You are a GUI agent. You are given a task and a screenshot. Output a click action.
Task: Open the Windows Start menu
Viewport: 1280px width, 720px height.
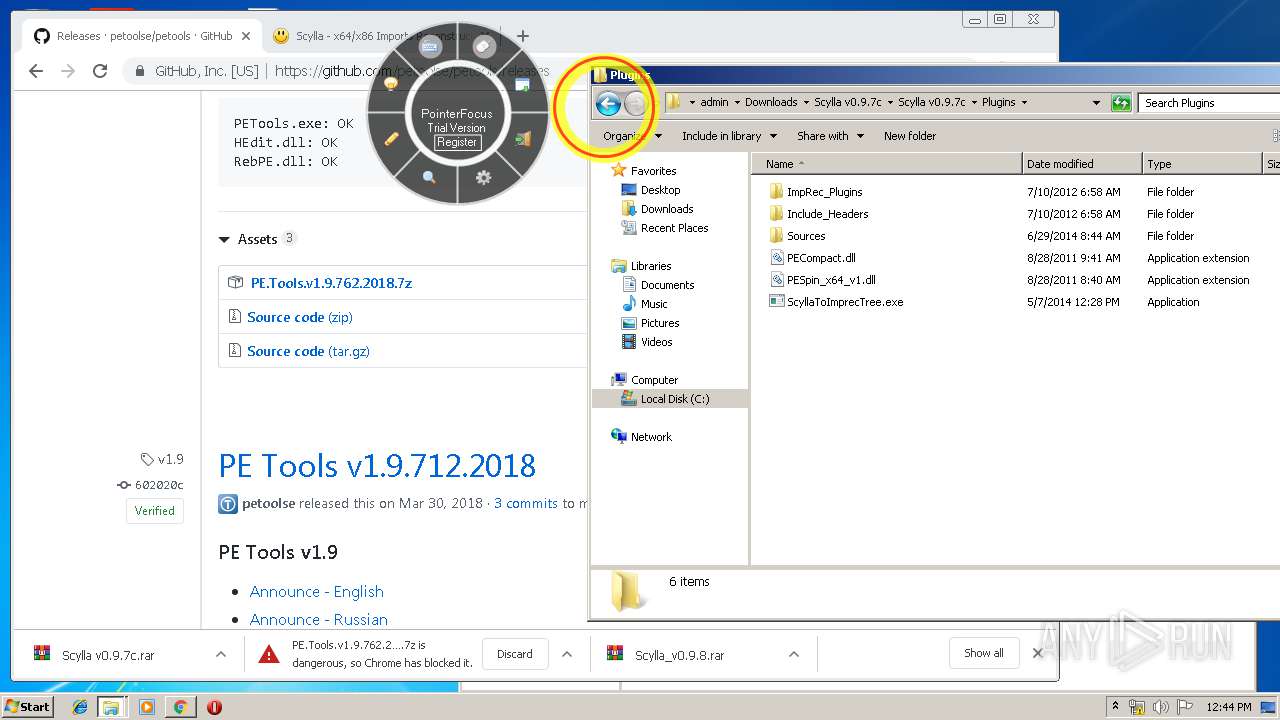28,706
